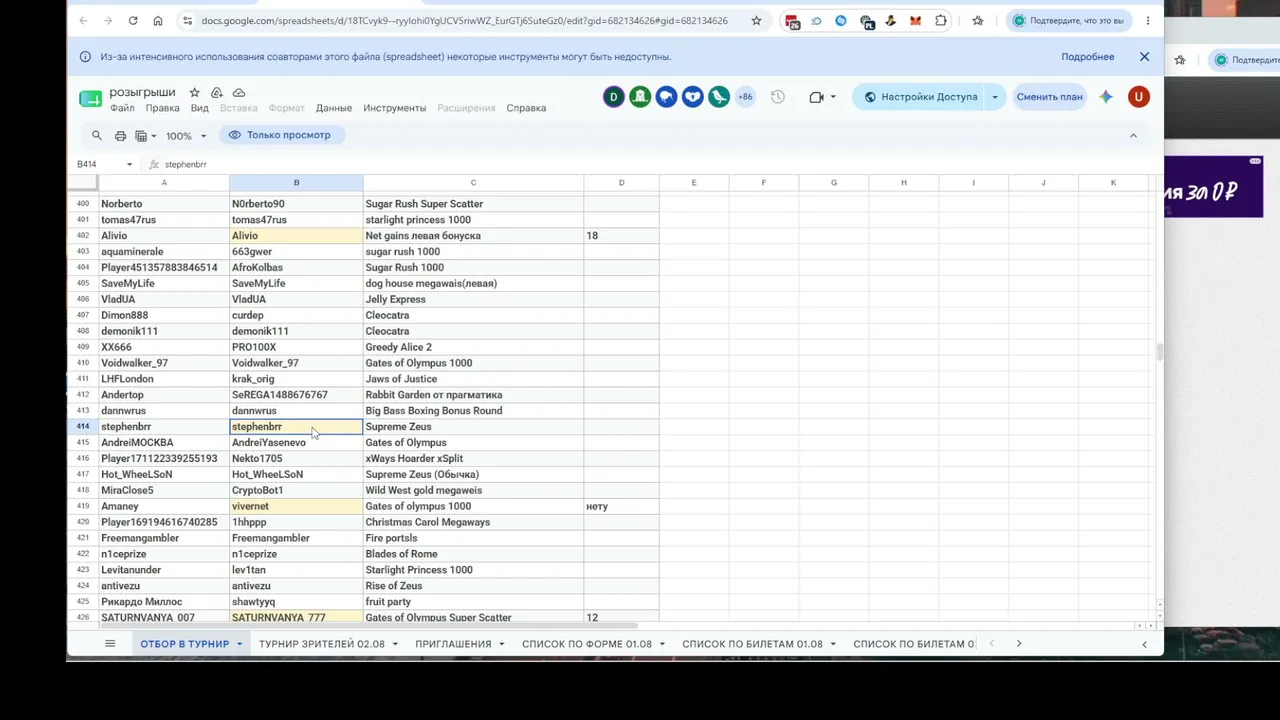Show the +86 more collaborators

point(745,97)
